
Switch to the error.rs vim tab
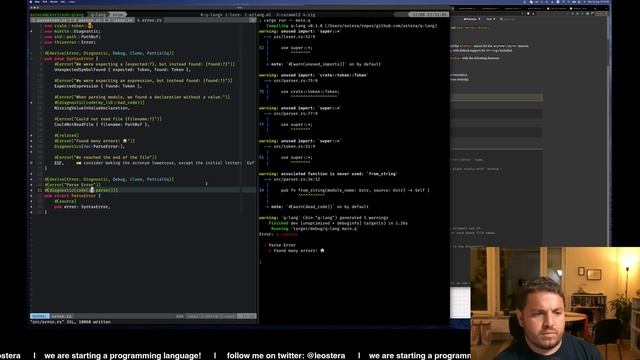[x=149, y=20]
